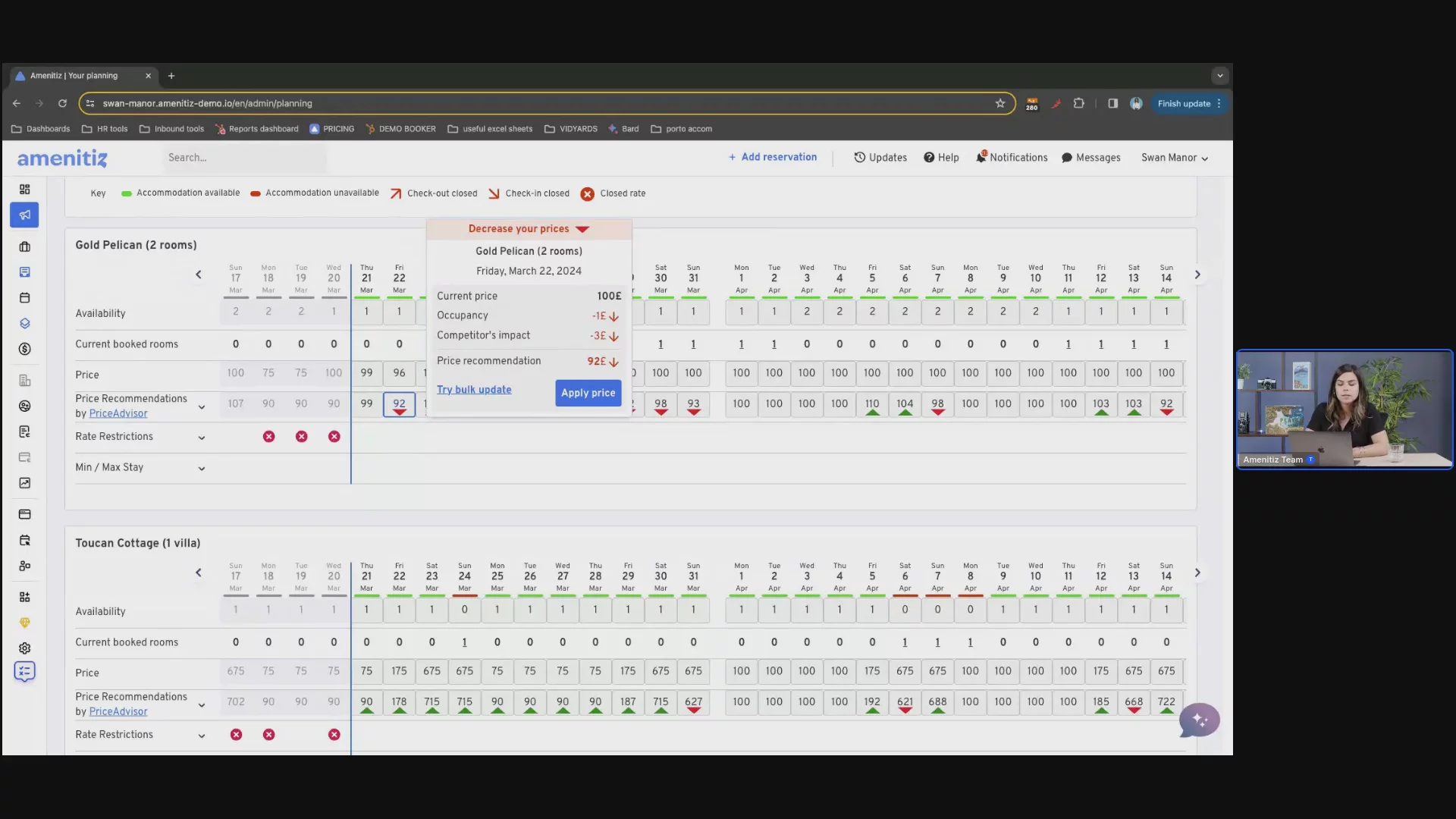Open the Reports dashboard bookmark

pos(257,129)
